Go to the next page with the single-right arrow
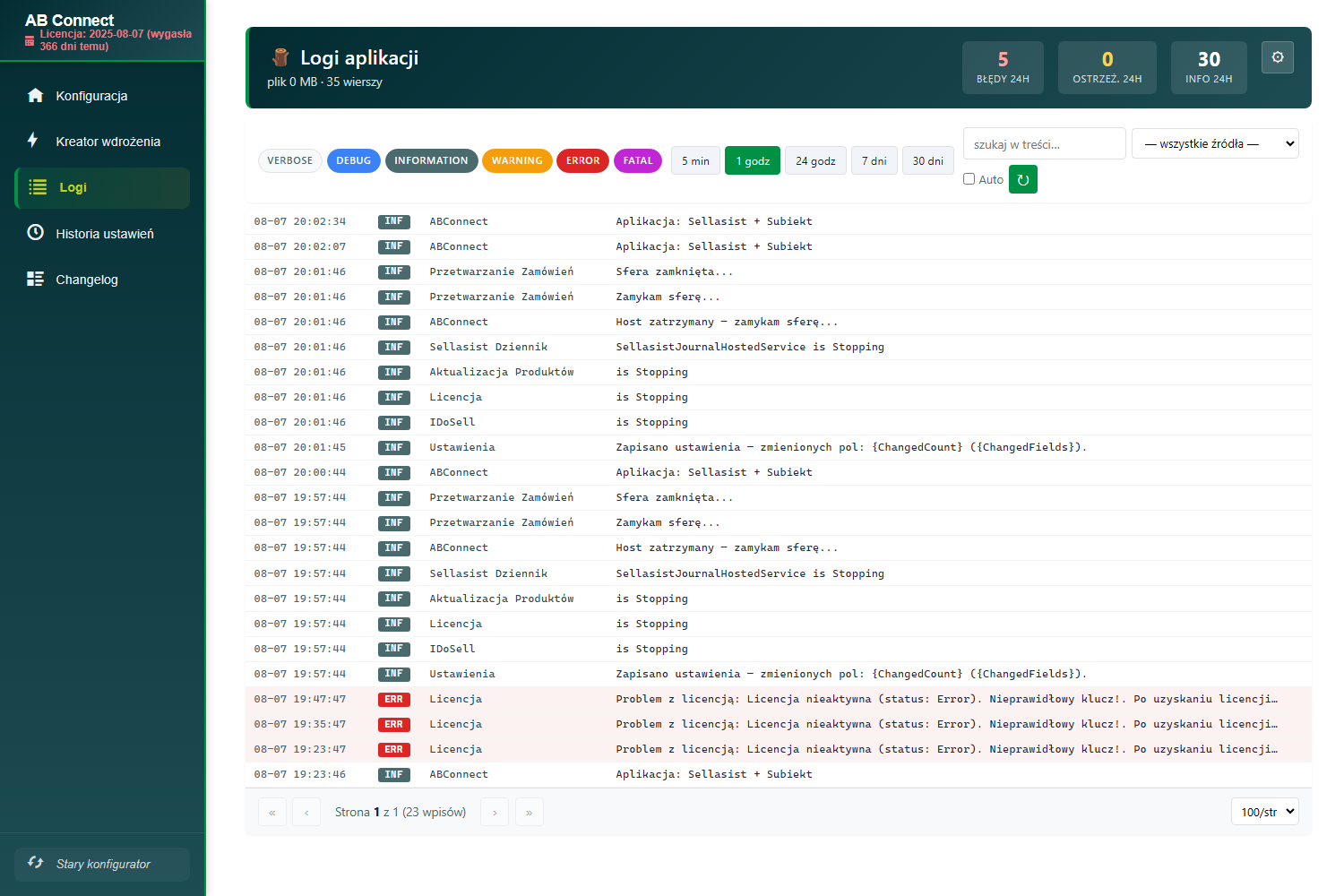 [495, 813]
